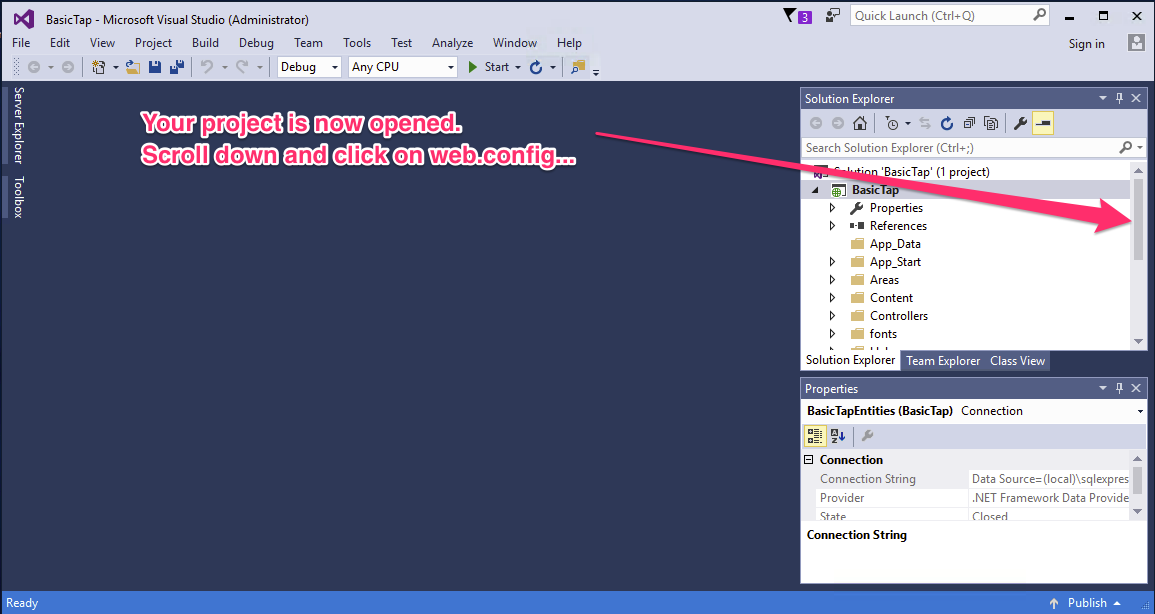The image size is (1155, 614).
Task: Click the Search Solution Explorer field
Action: pyautogui.click(x=973, y=148)
